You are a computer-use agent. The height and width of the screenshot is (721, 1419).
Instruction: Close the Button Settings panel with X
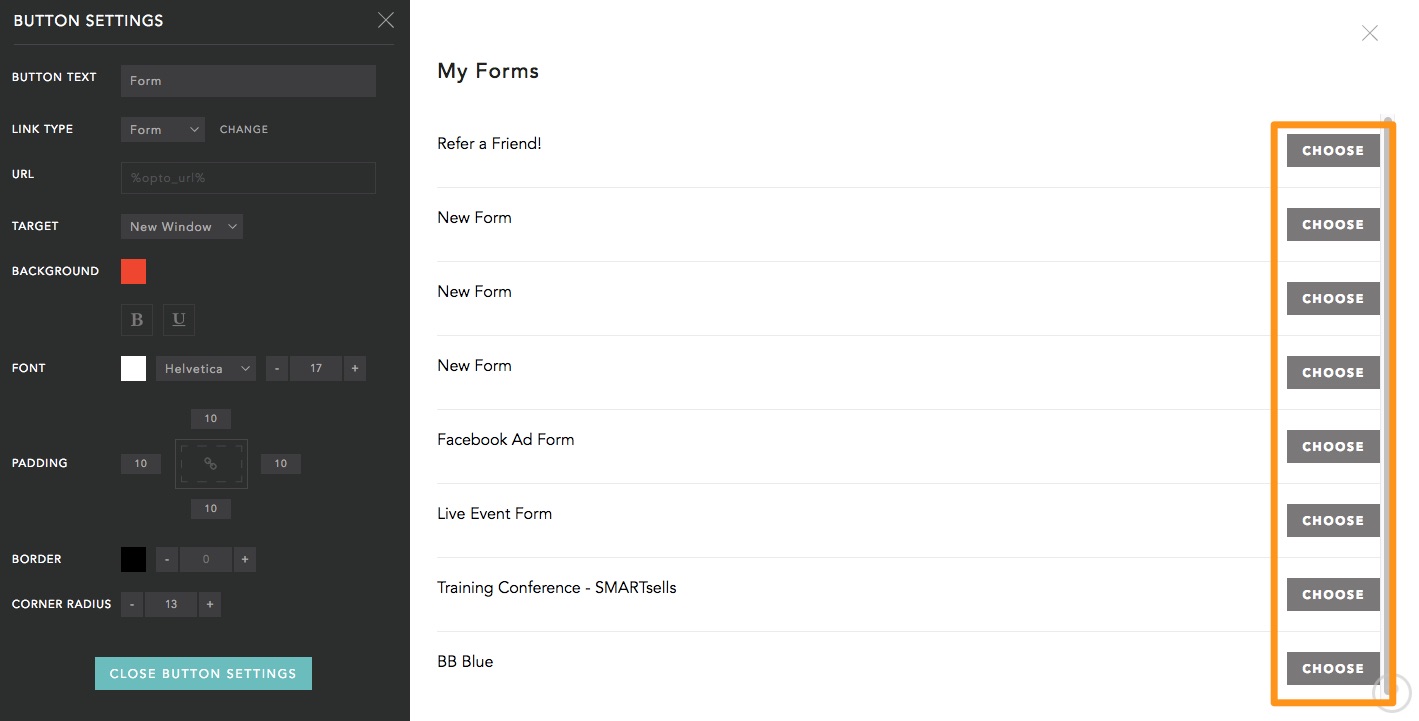[x=385, y=20]
